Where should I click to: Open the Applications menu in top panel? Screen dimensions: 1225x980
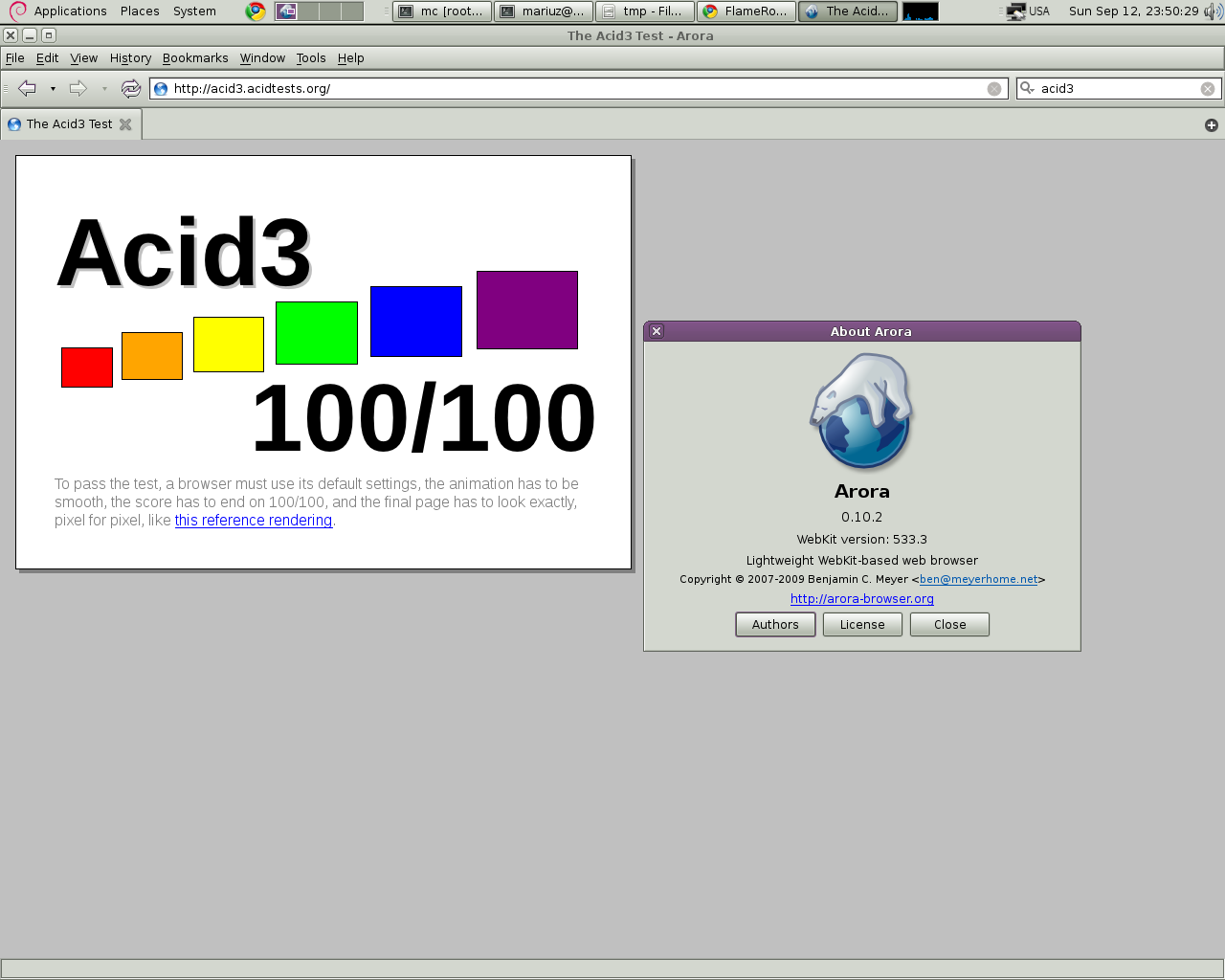pos(70,11)
